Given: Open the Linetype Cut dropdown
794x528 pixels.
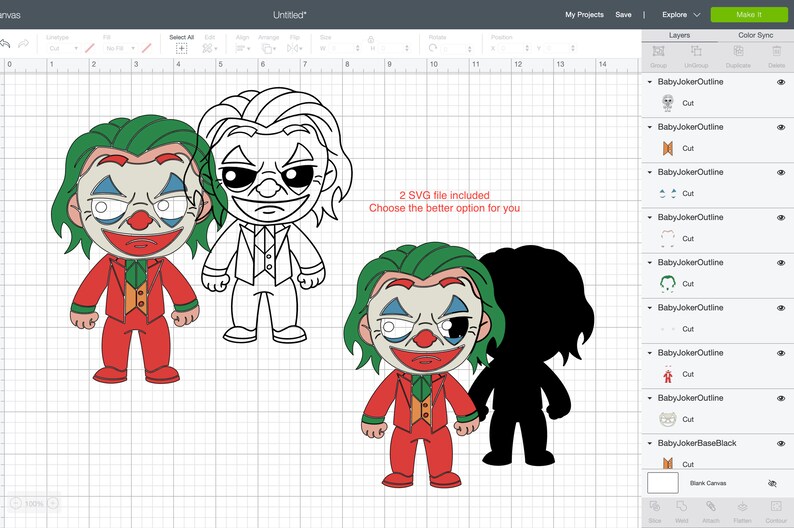Looking at the screenshot, I should pos(63,49).
